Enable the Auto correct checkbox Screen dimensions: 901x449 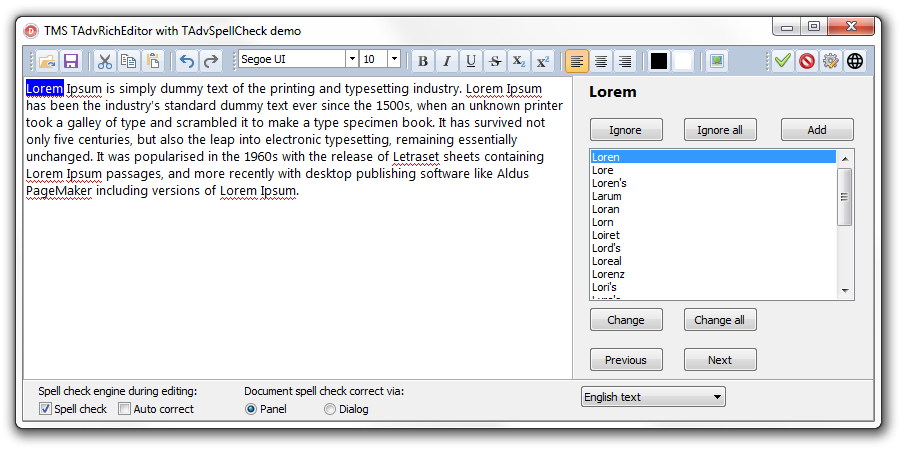pos(124,409)
